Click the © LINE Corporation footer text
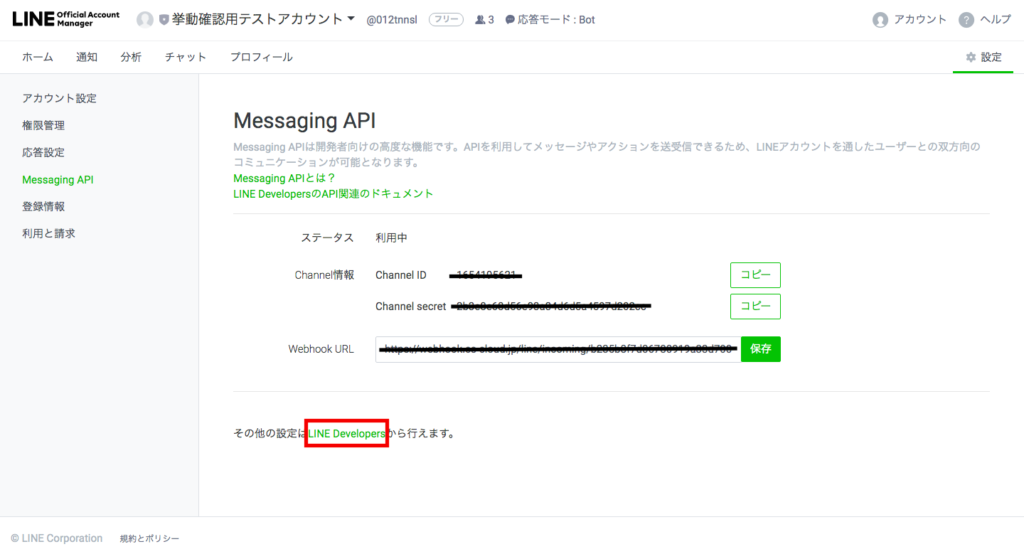Viewport: 1024px width, 559px height. pos(57,539)
